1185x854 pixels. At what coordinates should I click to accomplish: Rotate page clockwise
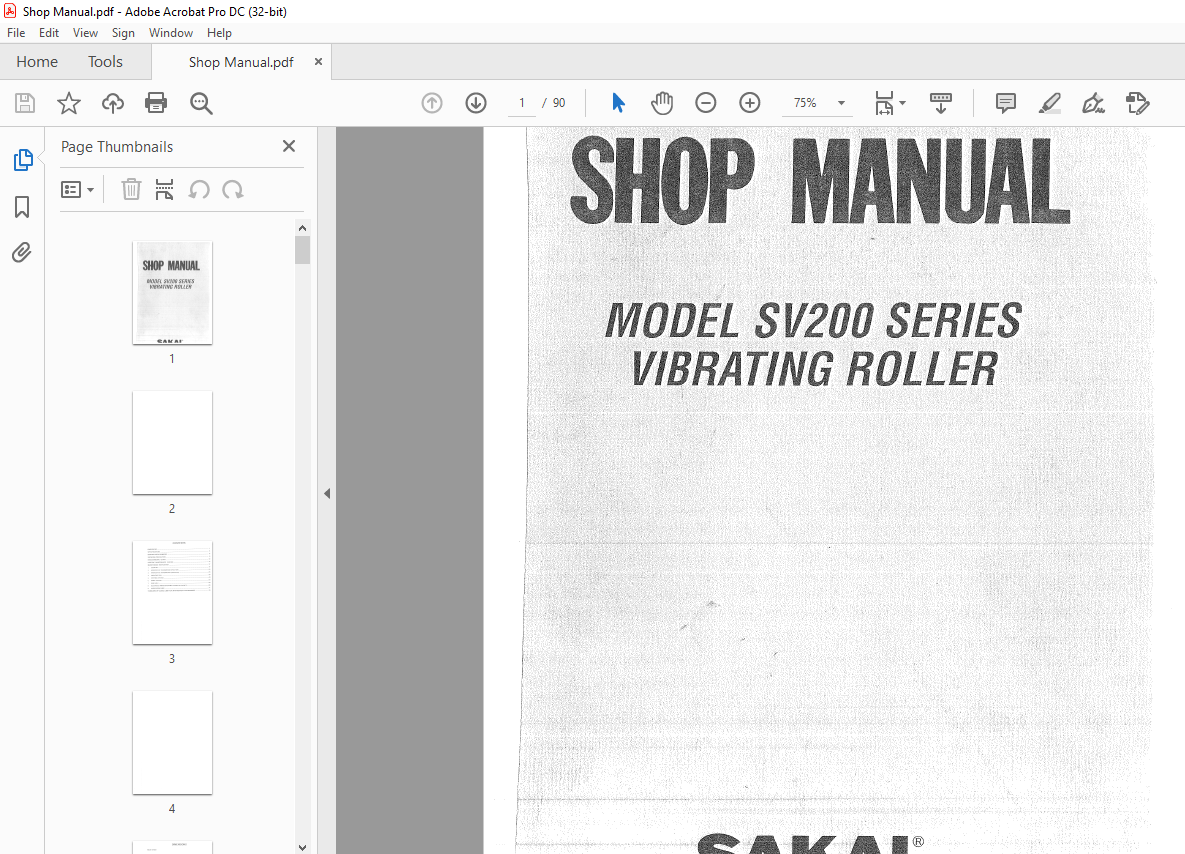point(233,190)
